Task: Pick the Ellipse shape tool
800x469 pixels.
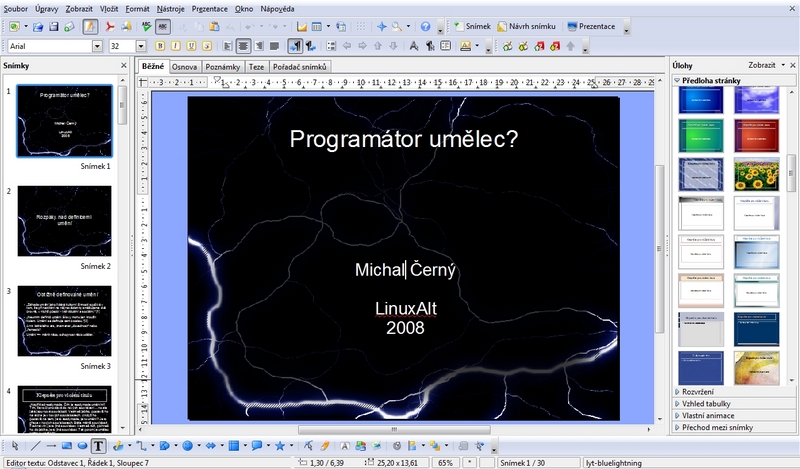Action: (82, 446)
